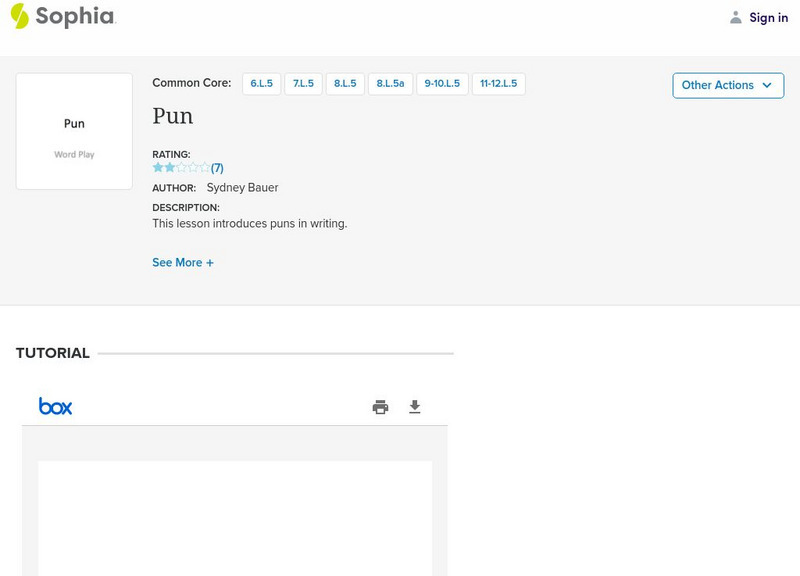Rate the lesson with the fifth star
Viewport: 800px width, 576px height.
click(205, 168)
